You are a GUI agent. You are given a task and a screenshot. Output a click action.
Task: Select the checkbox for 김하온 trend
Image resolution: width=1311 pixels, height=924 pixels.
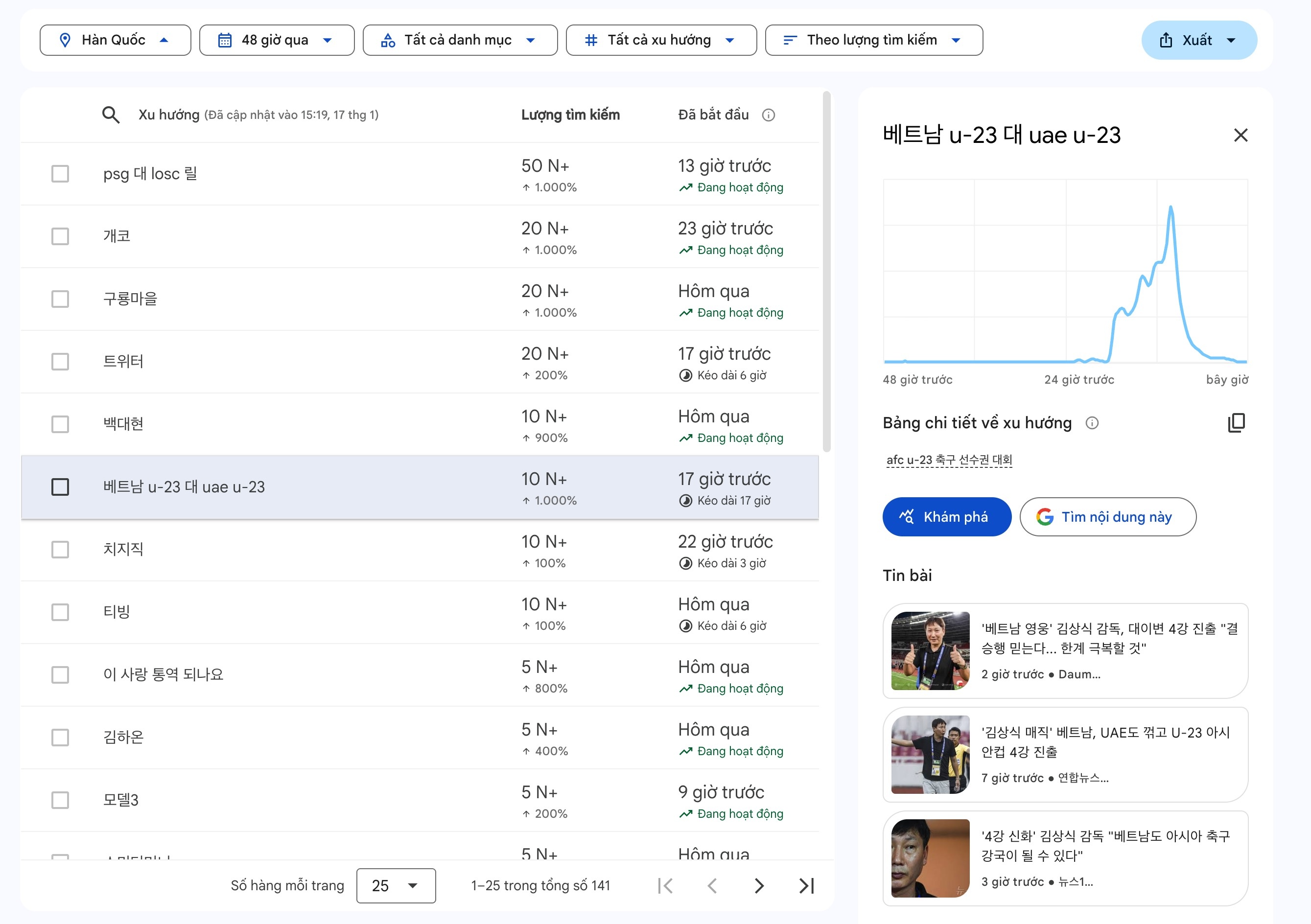pos(60,738)
